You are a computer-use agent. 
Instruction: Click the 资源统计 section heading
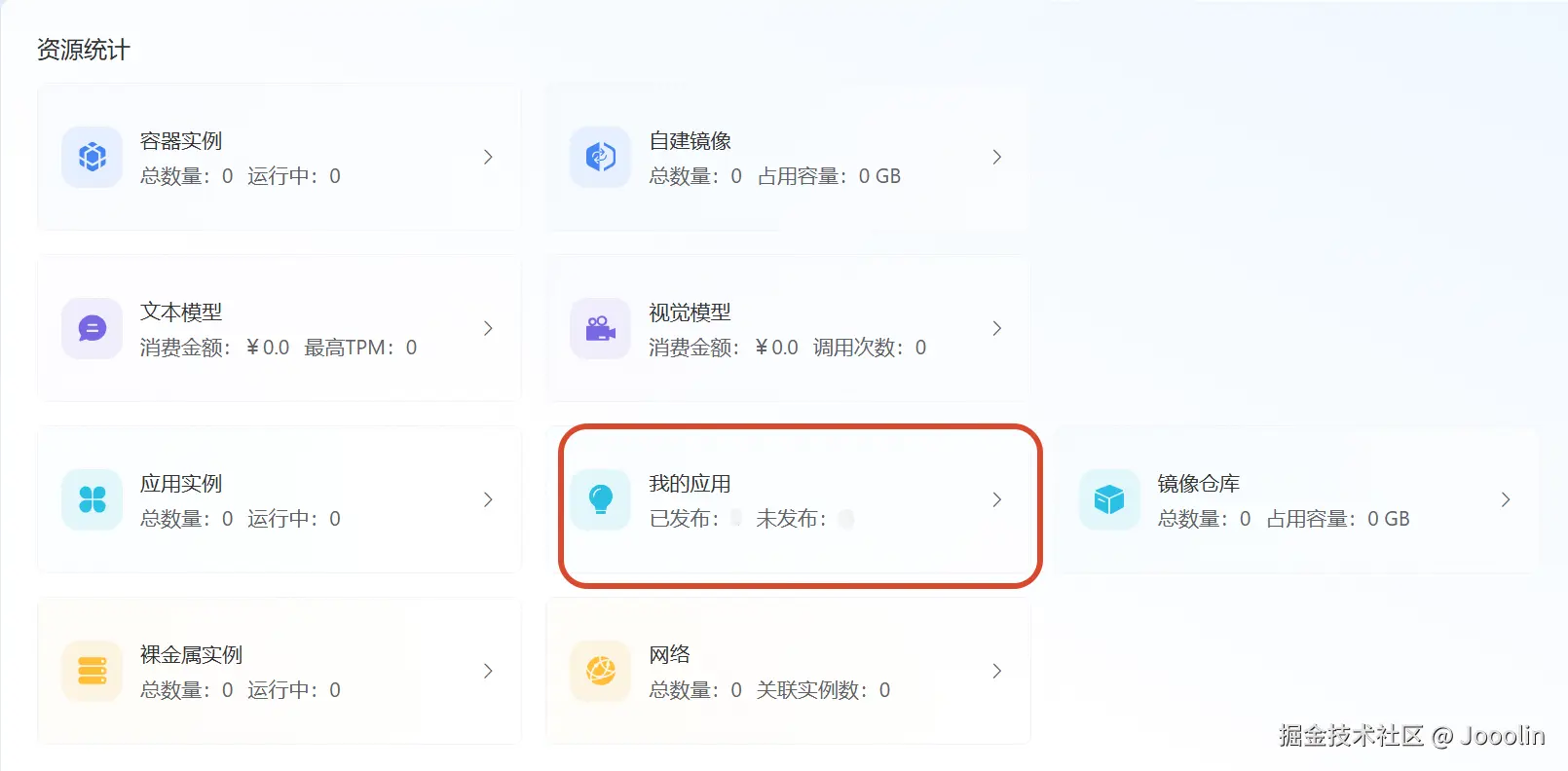(x=84, y=50)
